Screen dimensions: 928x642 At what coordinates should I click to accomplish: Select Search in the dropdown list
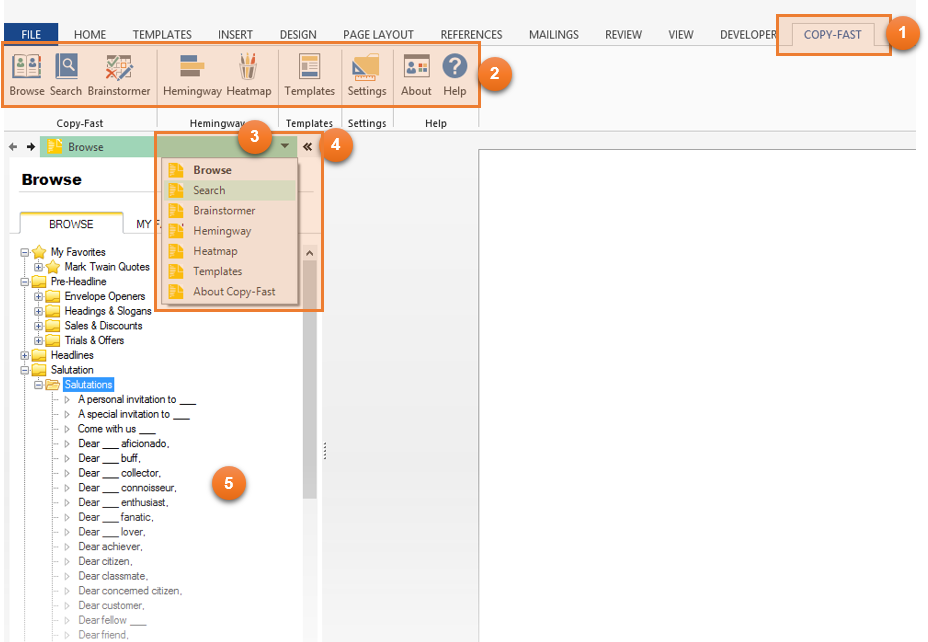coord(209,190)
